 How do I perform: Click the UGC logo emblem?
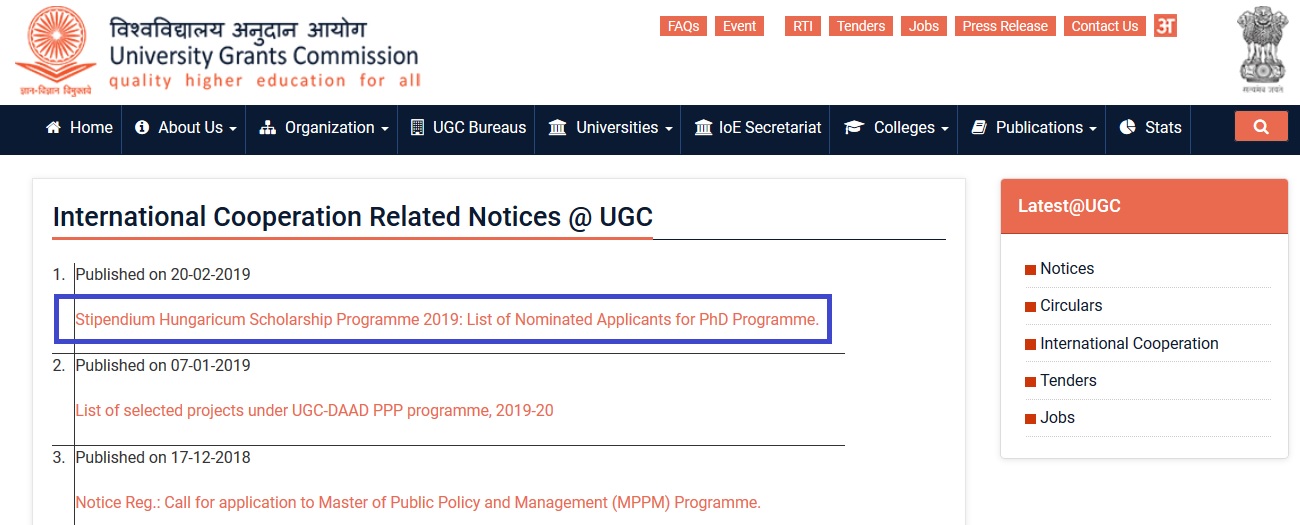(54, 50)
